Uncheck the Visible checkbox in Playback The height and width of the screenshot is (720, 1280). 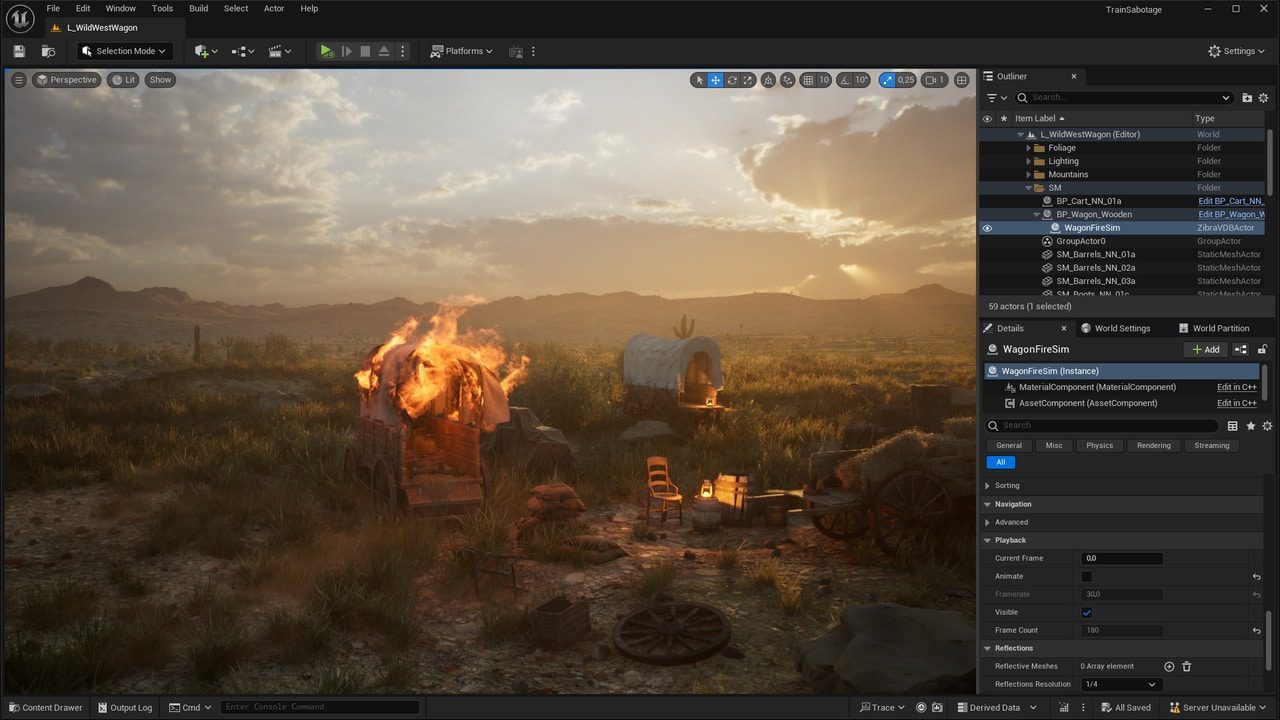pyautogui.click(x=1087, y=612)
